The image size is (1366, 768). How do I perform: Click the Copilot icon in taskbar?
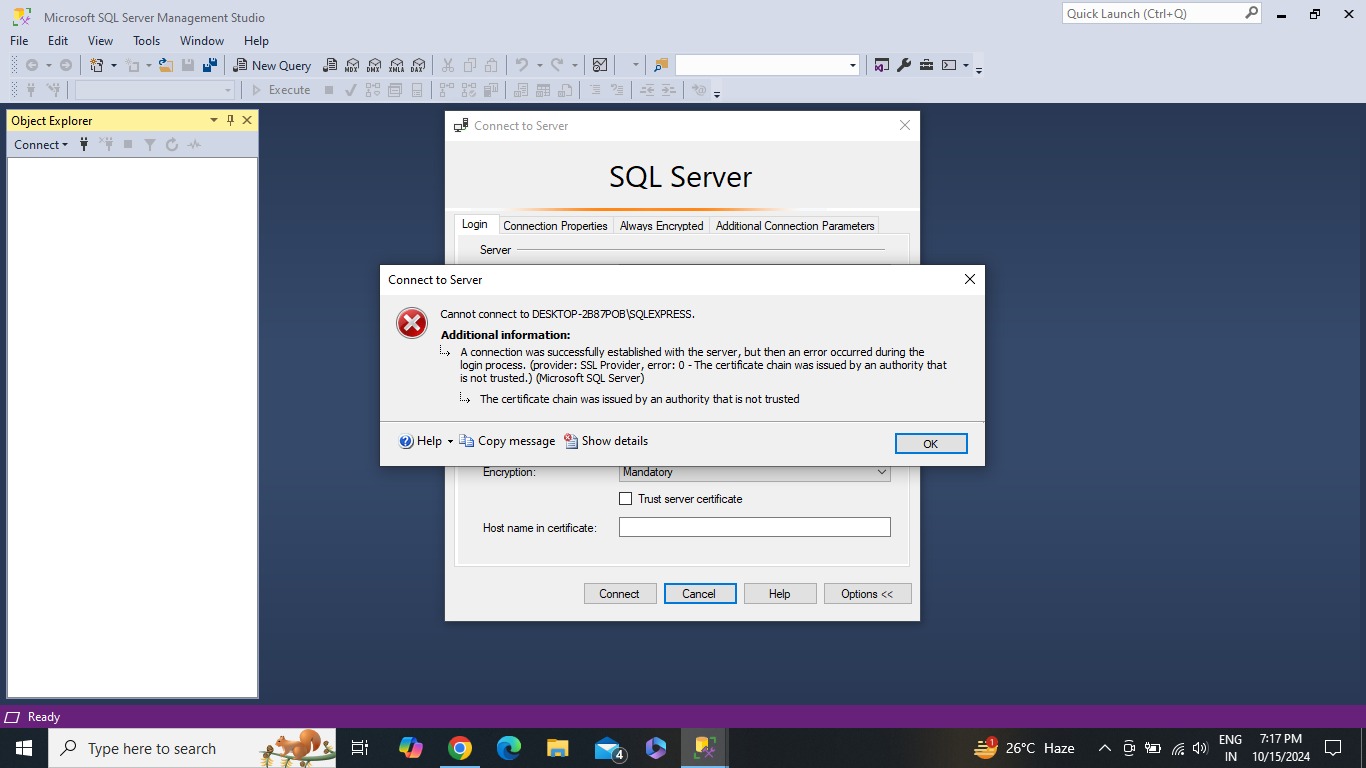pyautogui.click(x=411, y=748)
